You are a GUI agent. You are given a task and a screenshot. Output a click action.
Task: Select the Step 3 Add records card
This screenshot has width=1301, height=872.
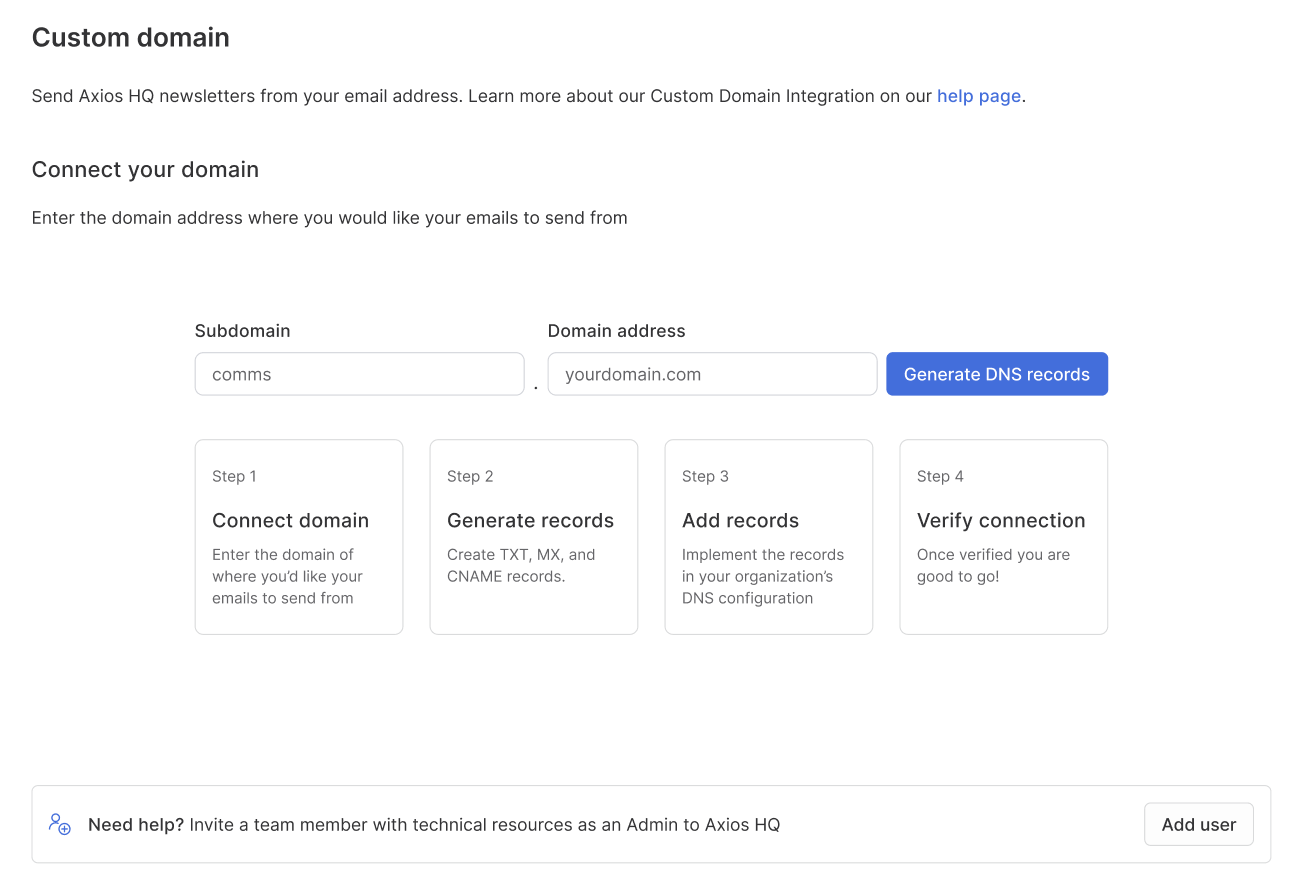pyautogui.click(x=769, y=537)
